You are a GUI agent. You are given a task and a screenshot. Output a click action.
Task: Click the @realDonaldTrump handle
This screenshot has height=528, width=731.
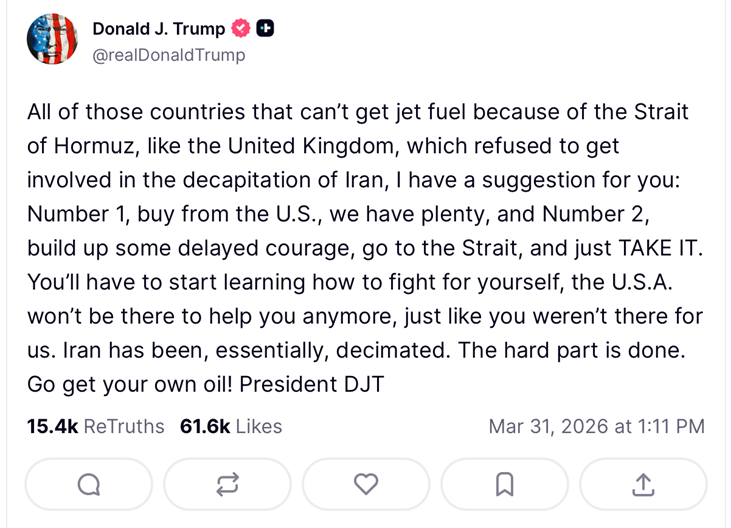click(x=168, y=55)
